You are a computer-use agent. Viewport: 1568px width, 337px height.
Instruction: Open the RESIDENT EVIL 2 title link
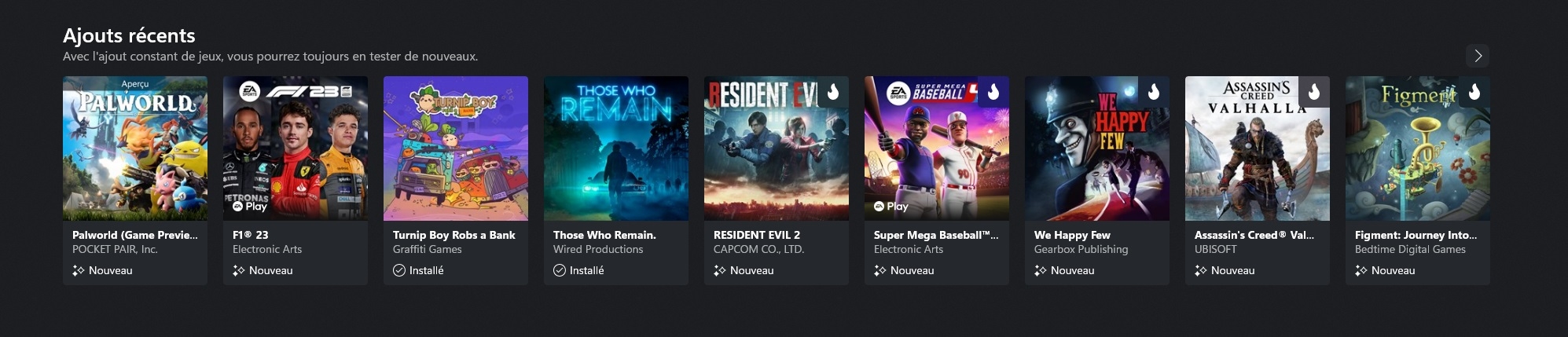[x=757, y=235]
